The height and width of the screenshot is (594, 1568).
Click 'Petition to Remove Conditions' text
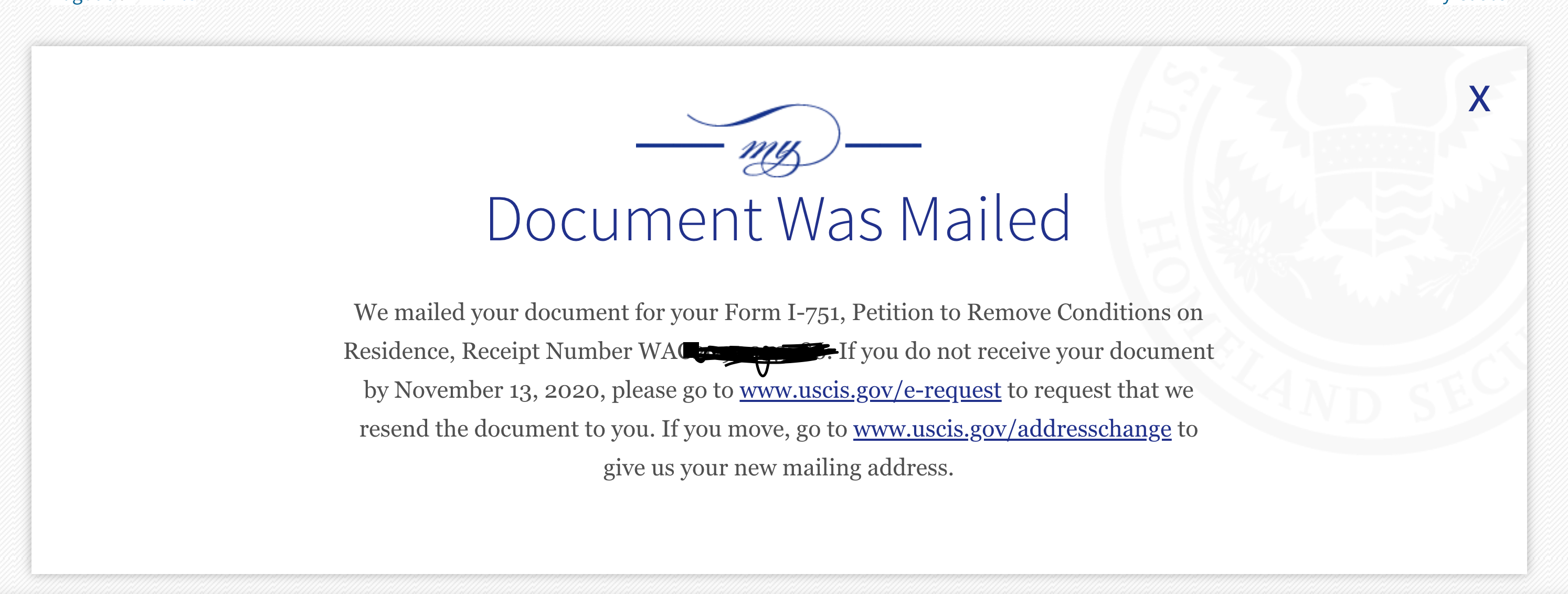click(x=1010, y=312)
